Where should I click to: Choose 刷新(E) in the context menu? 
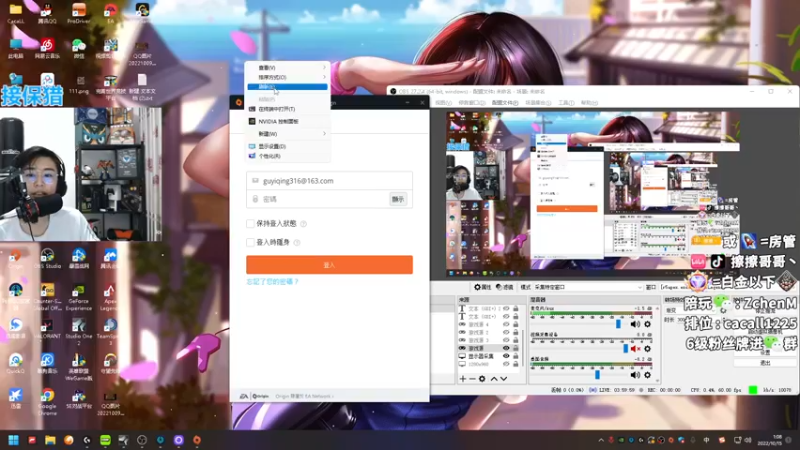pos(287,87)
